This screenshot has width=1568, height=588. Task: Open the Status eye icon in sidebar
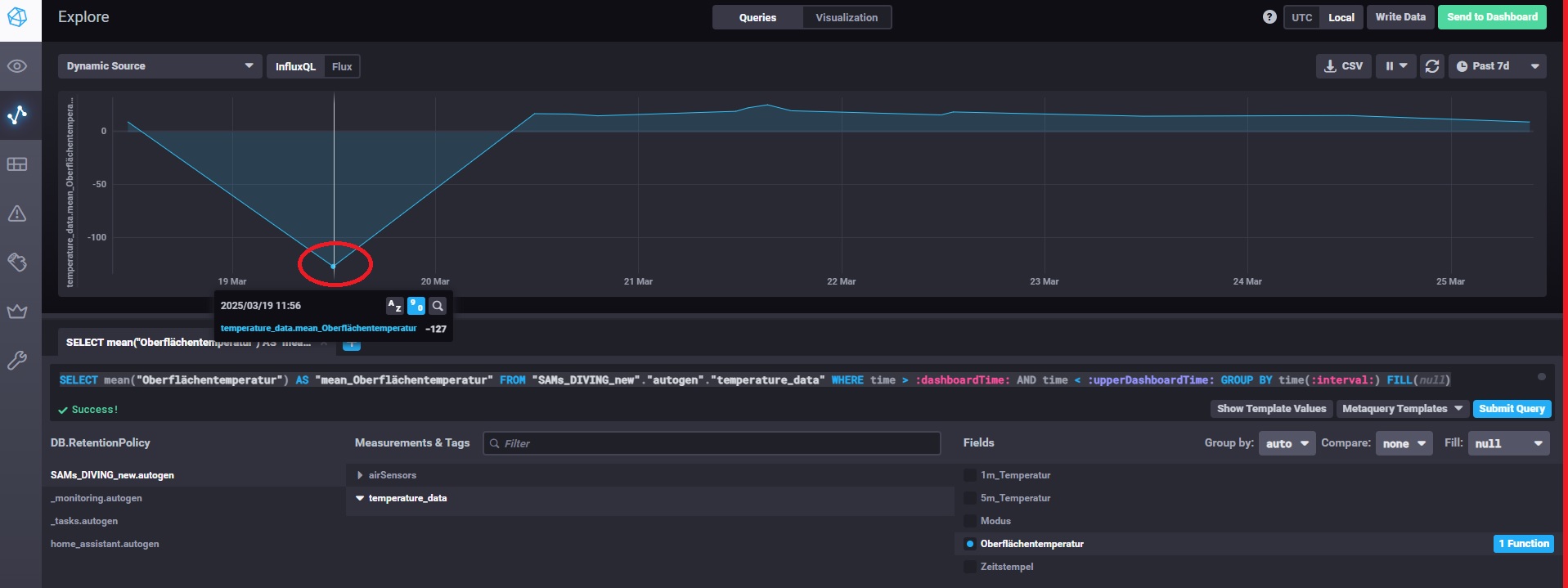point(17,66)
